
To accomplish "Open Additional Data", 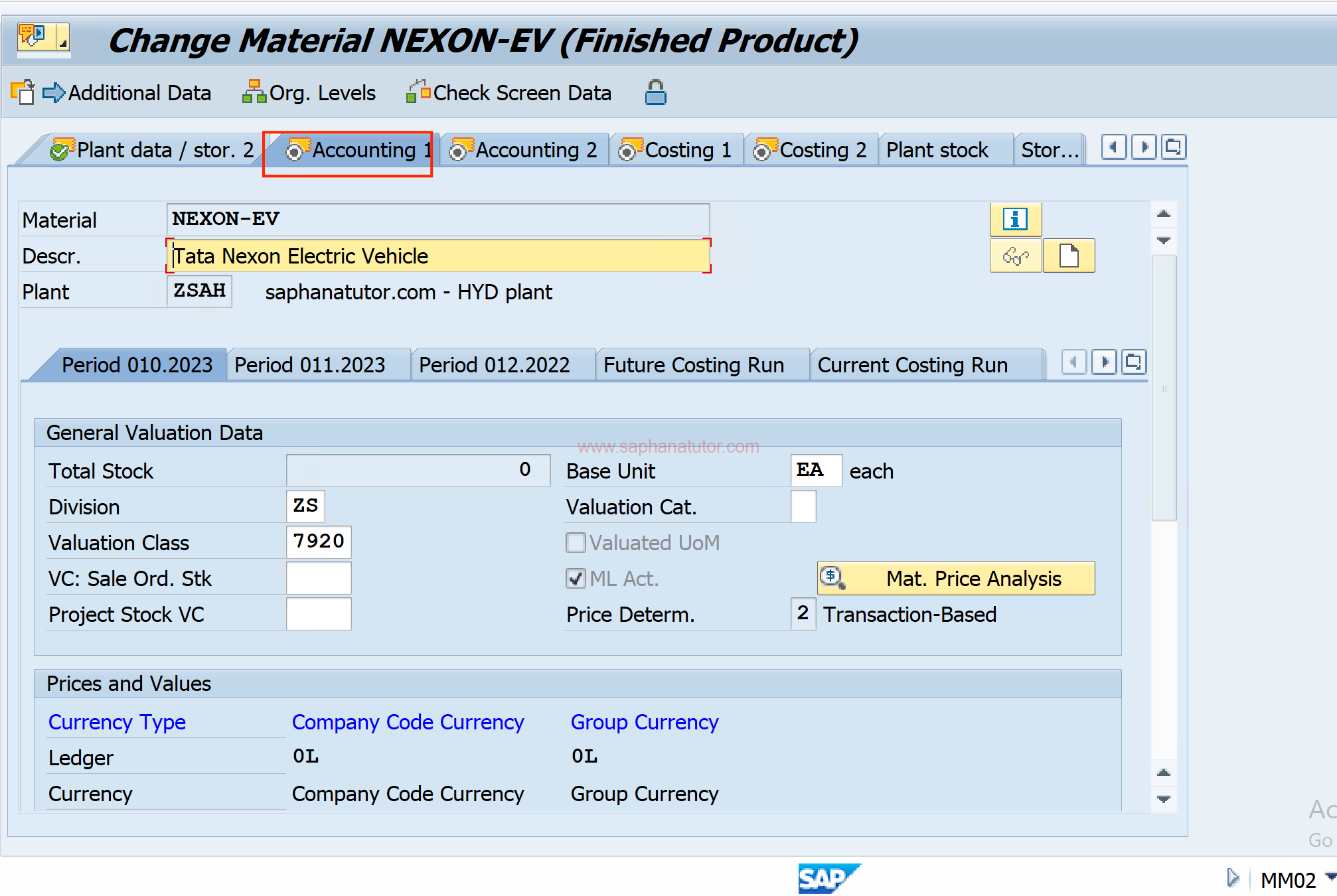I will (x=127, y=93).
